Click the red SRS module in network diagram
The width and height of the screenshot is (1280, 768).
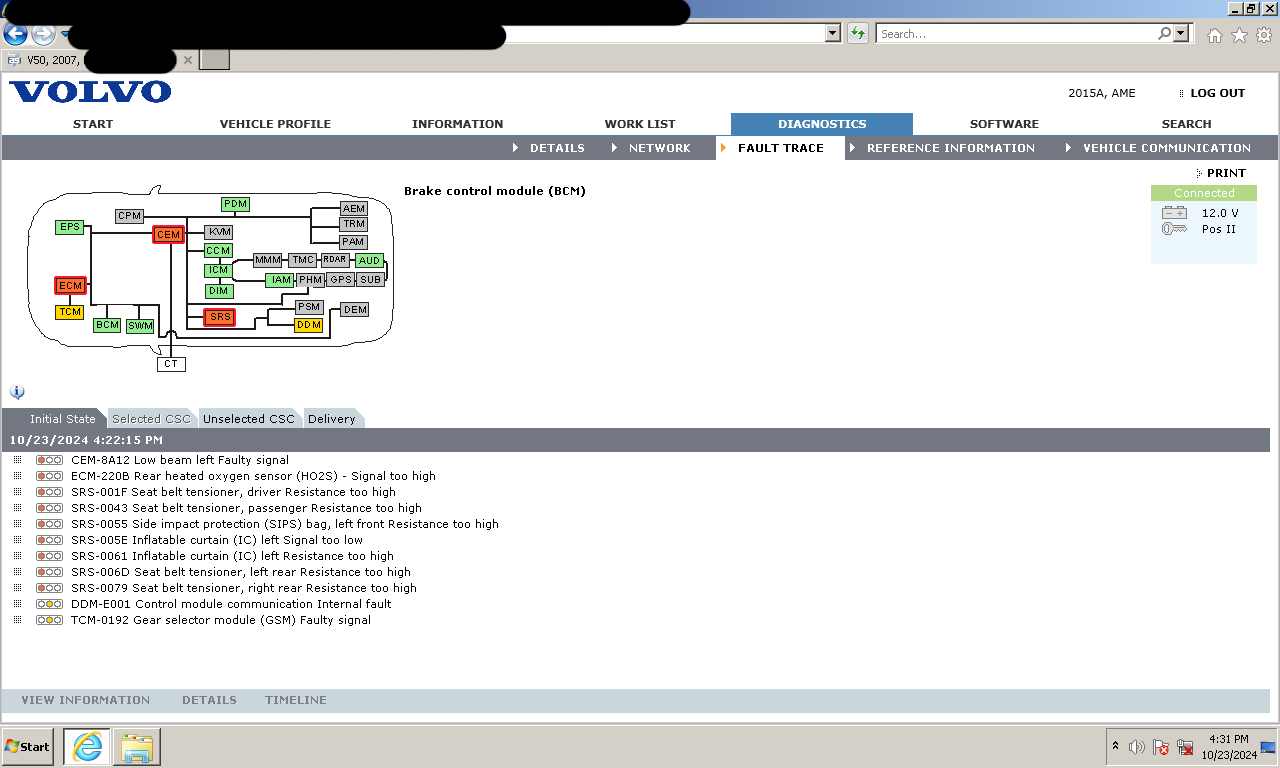click(x=219, y=317)
